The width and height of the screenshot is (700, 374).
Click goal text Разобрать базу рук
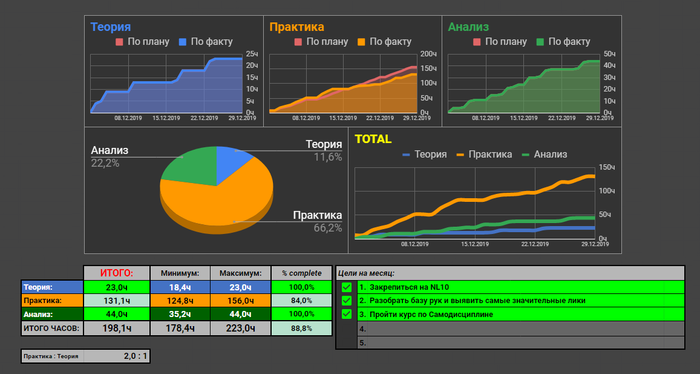click(477, 300)
